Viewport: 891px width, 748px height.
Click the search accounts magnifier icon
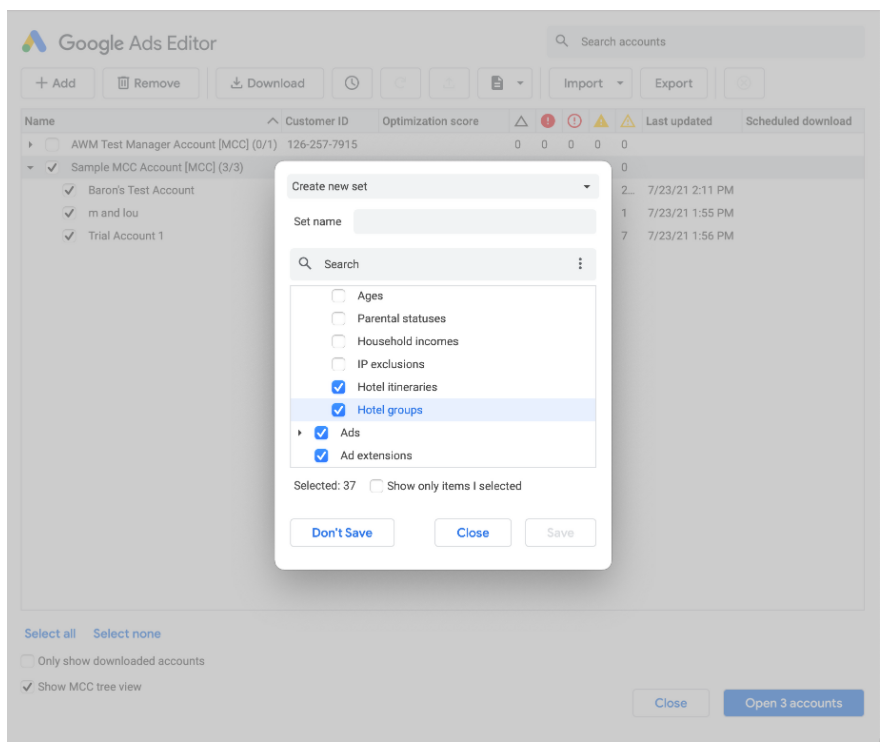(x=561, y=41)
